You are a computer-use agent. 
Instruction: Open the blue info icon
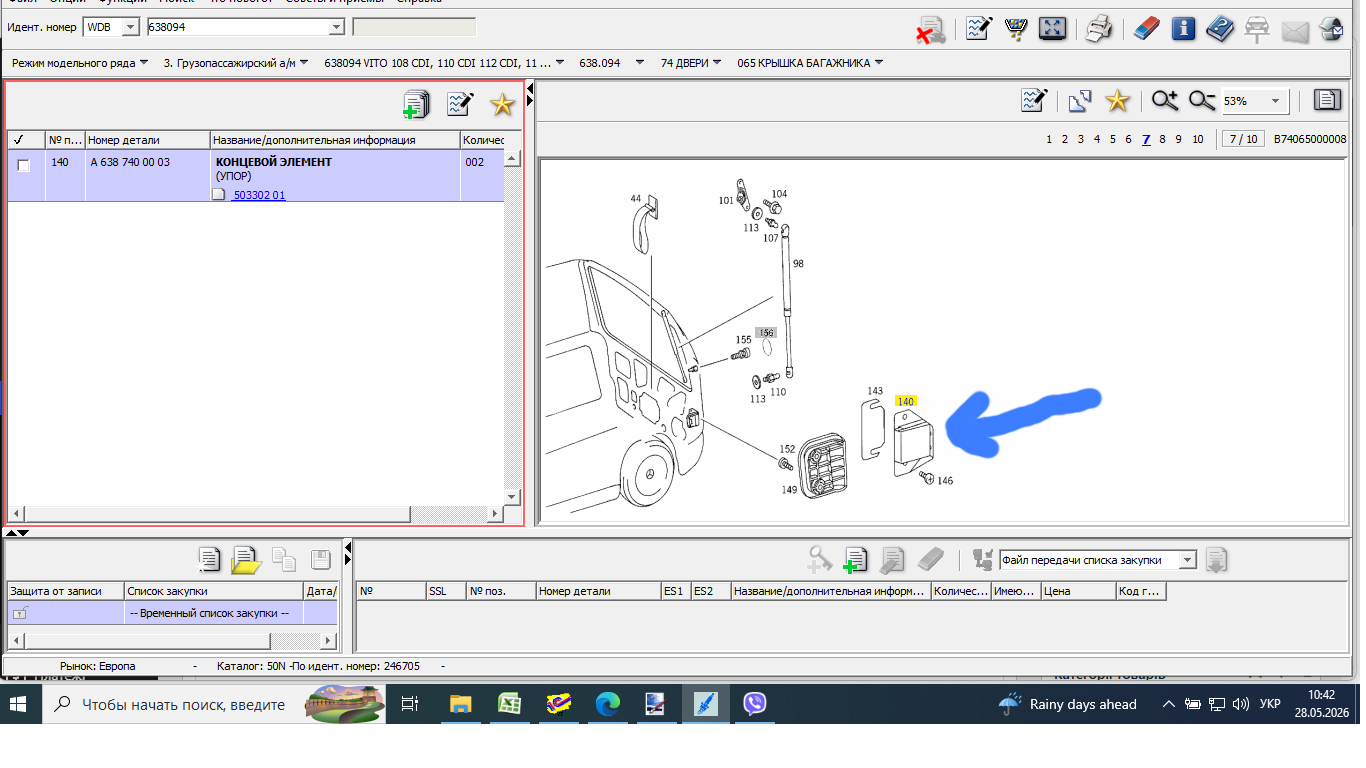tap(1184, 28)
